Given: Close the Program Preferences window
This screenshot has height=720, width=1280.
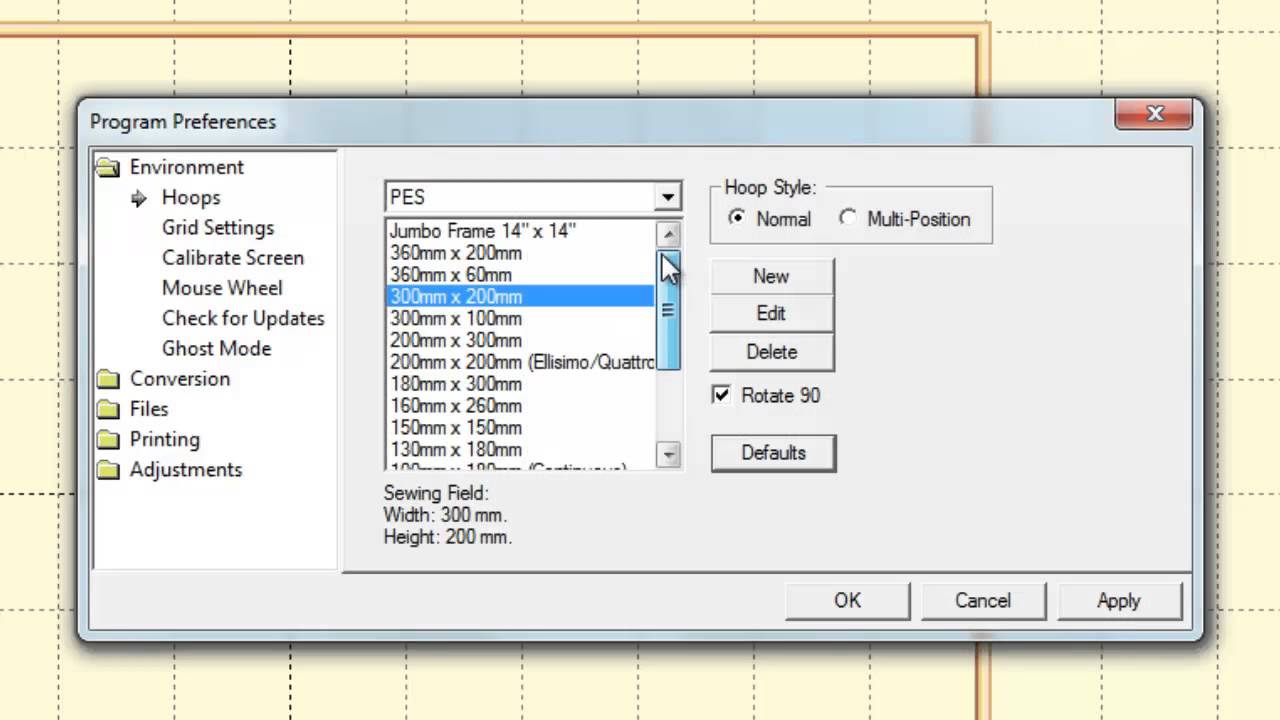Looking at the screenshot, I should (1154, 114).
